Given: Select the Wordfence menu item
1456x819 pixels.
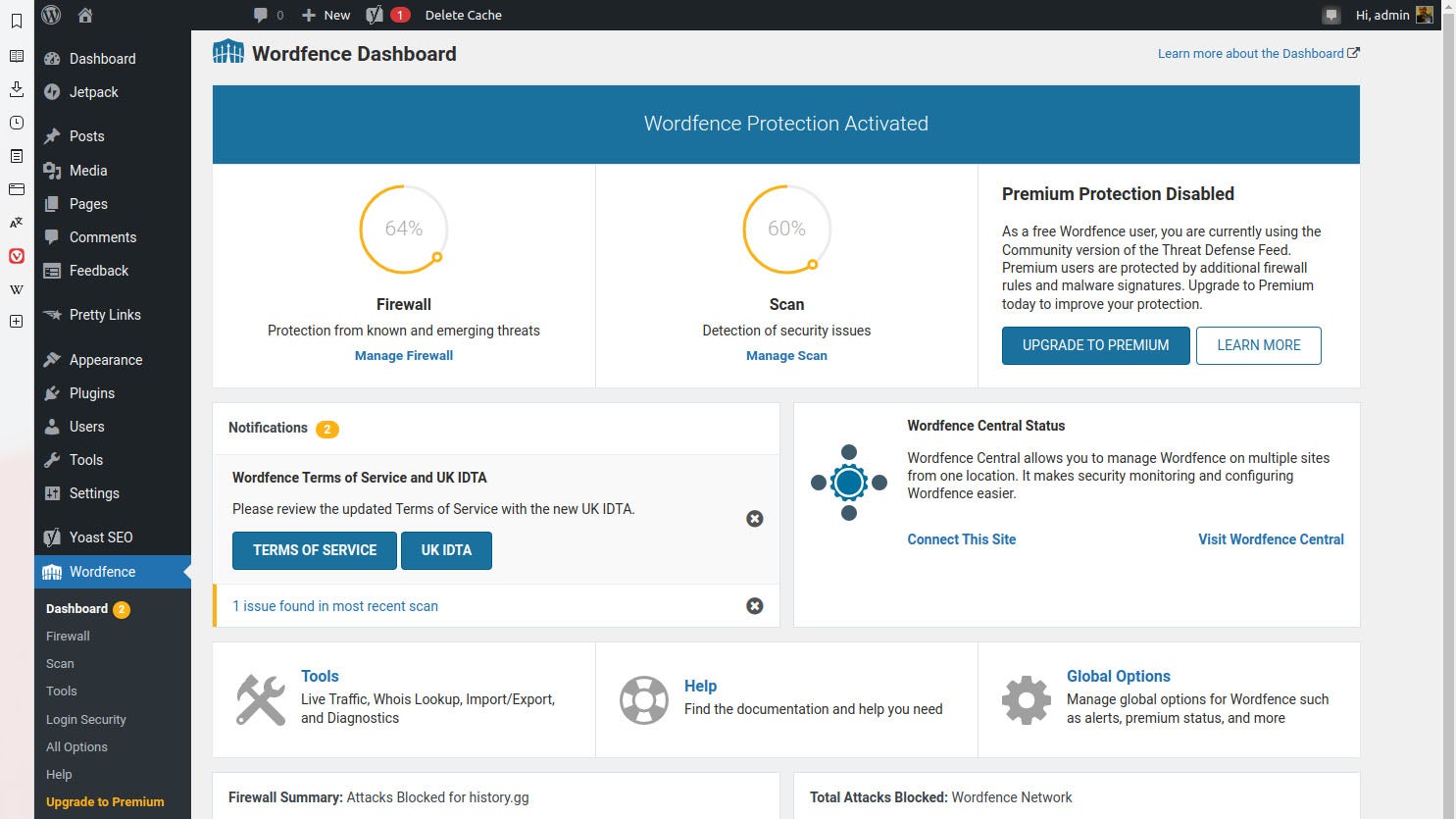Looking at the screenshot, I should pyautogui.click(x=113, y=572).
